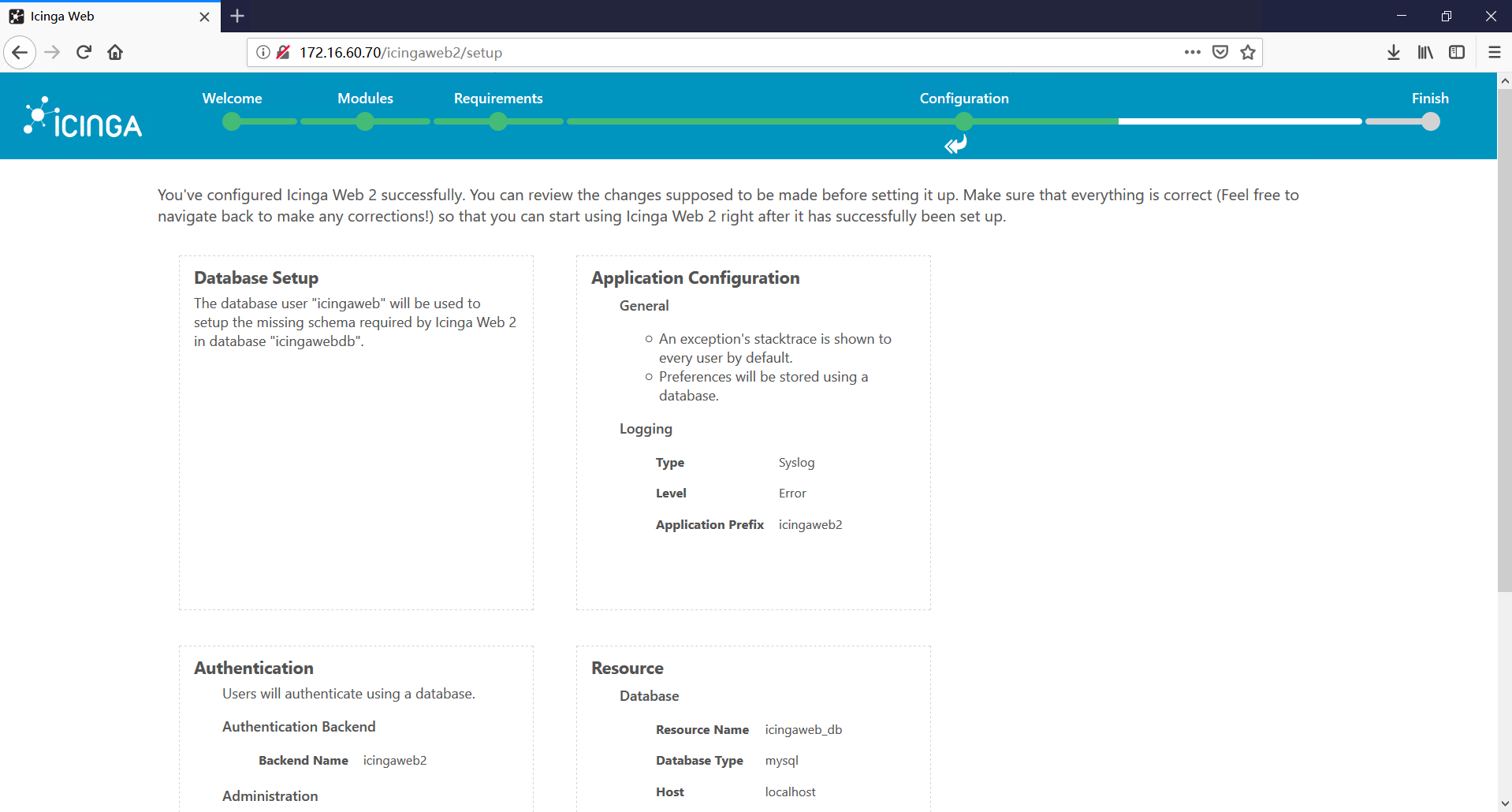Show site information via the info icon

pyautogui.click(x=263, y=53)
